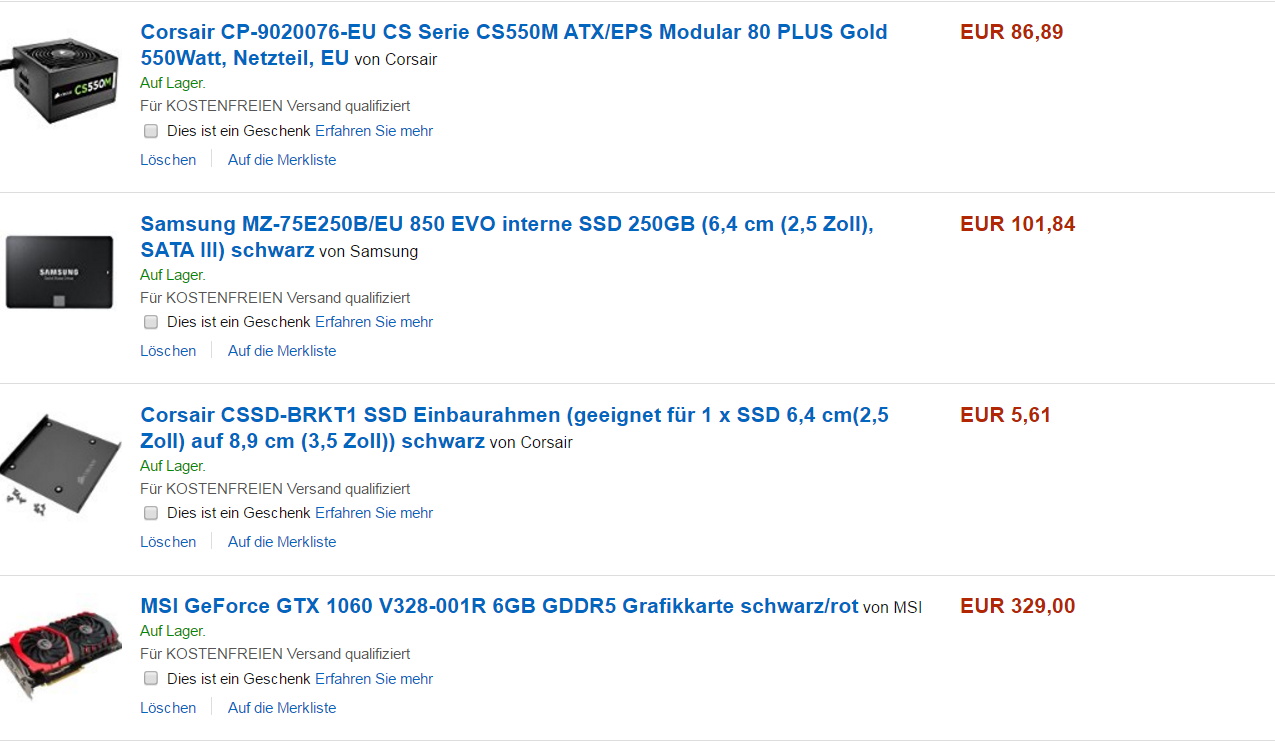Check gift box for MSI GeForce GTX 1060
Screen dimensions: 1275x743
click(x=151, y=678)
